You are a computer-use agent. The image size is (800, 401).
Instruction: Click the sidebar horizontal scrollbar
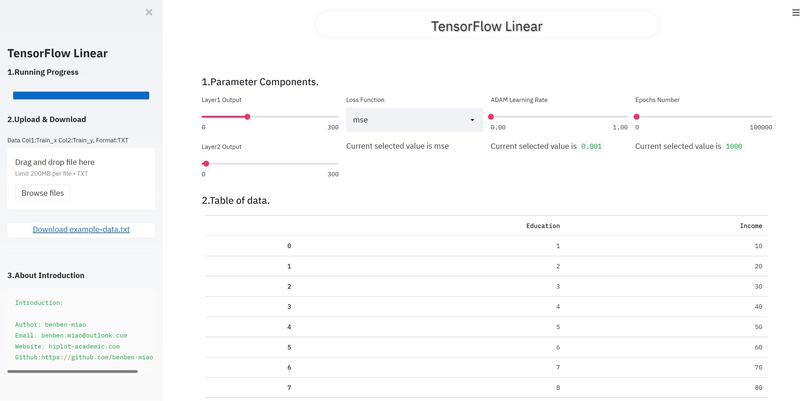point(72,371)
